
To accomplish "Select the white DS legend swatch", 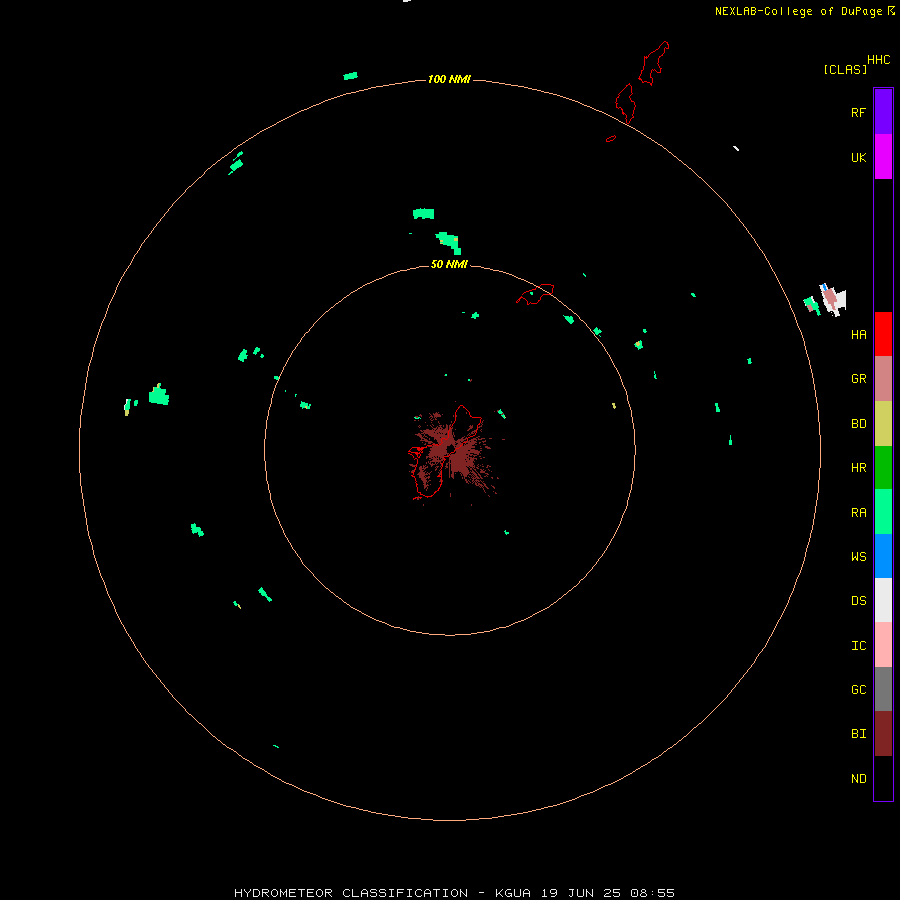I will pyautogui.click(x=883, y=600).
